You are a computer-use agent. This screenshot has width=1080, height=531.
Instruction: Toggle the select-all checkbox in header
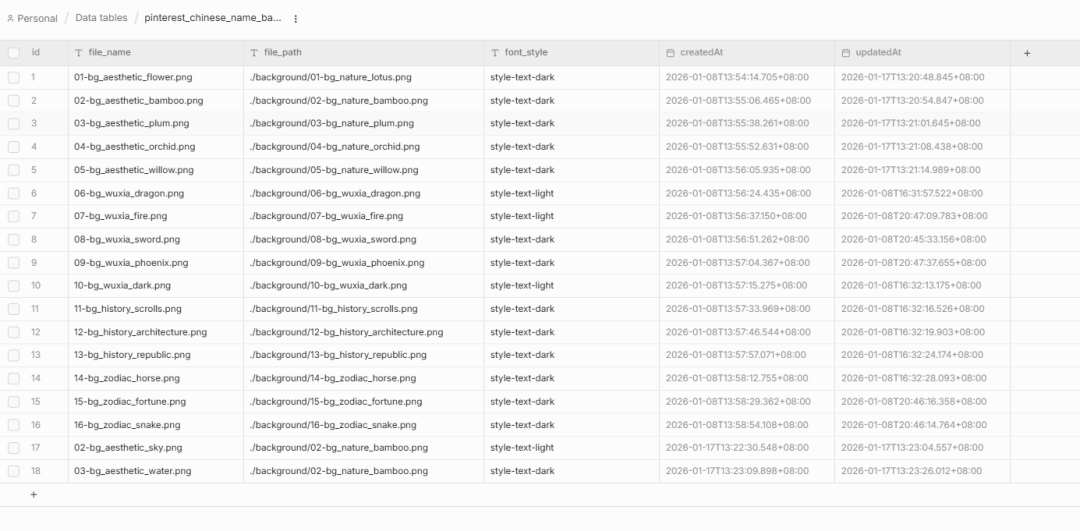point(14,53)
